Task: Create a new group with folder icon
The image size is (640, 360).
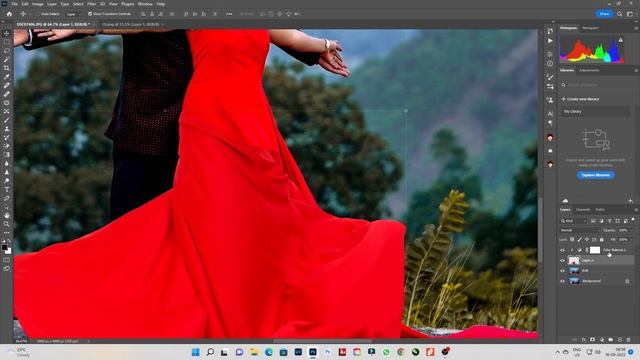Action: coord(611,340)
